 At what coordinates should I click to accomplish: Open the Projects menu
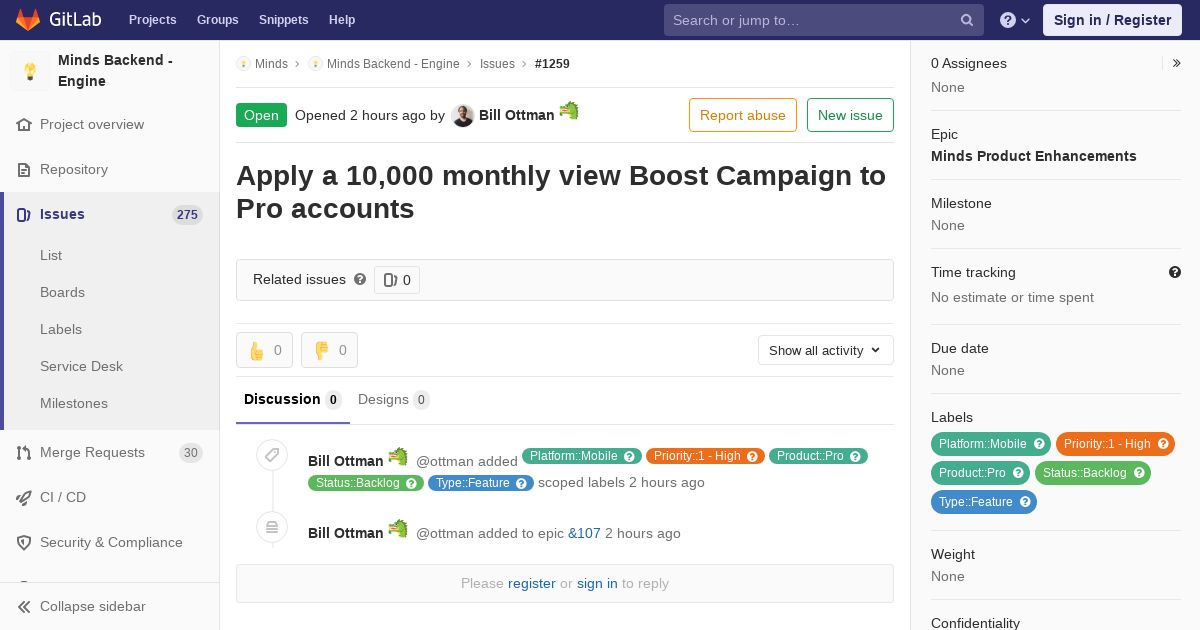point(152,20)
